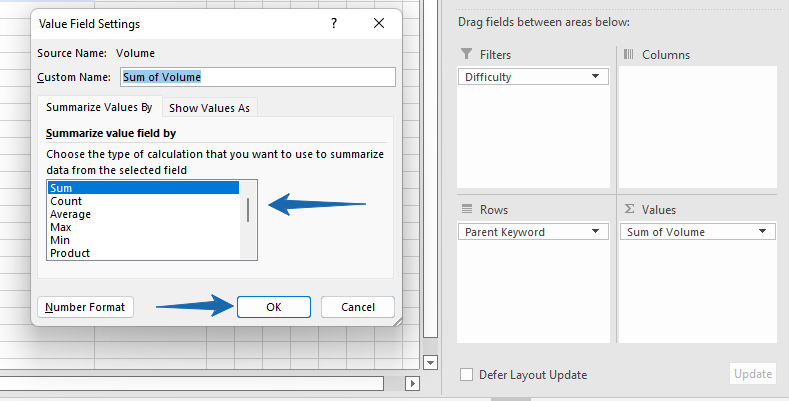Open the Difficulty field dropdown

(x=596, y=76)
